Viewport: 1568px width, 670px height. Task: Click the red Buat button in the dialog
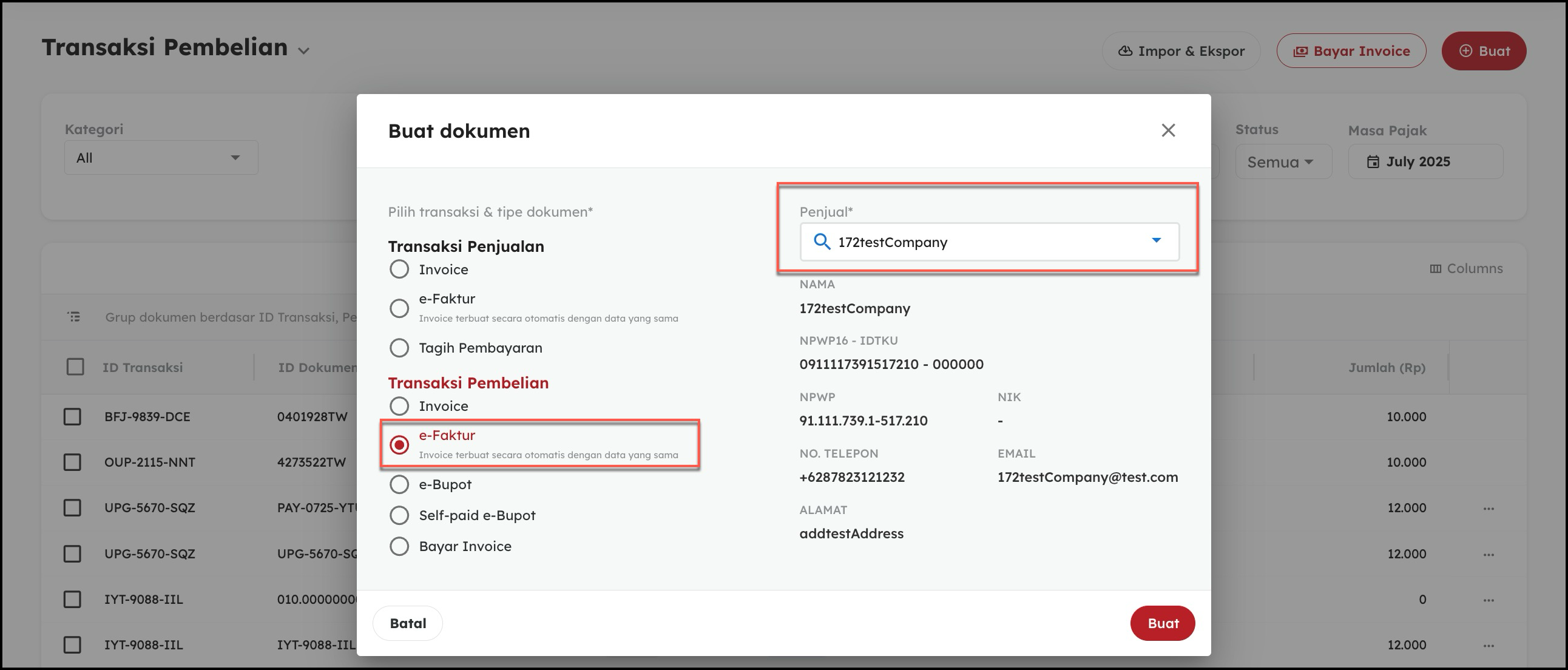1162,623
